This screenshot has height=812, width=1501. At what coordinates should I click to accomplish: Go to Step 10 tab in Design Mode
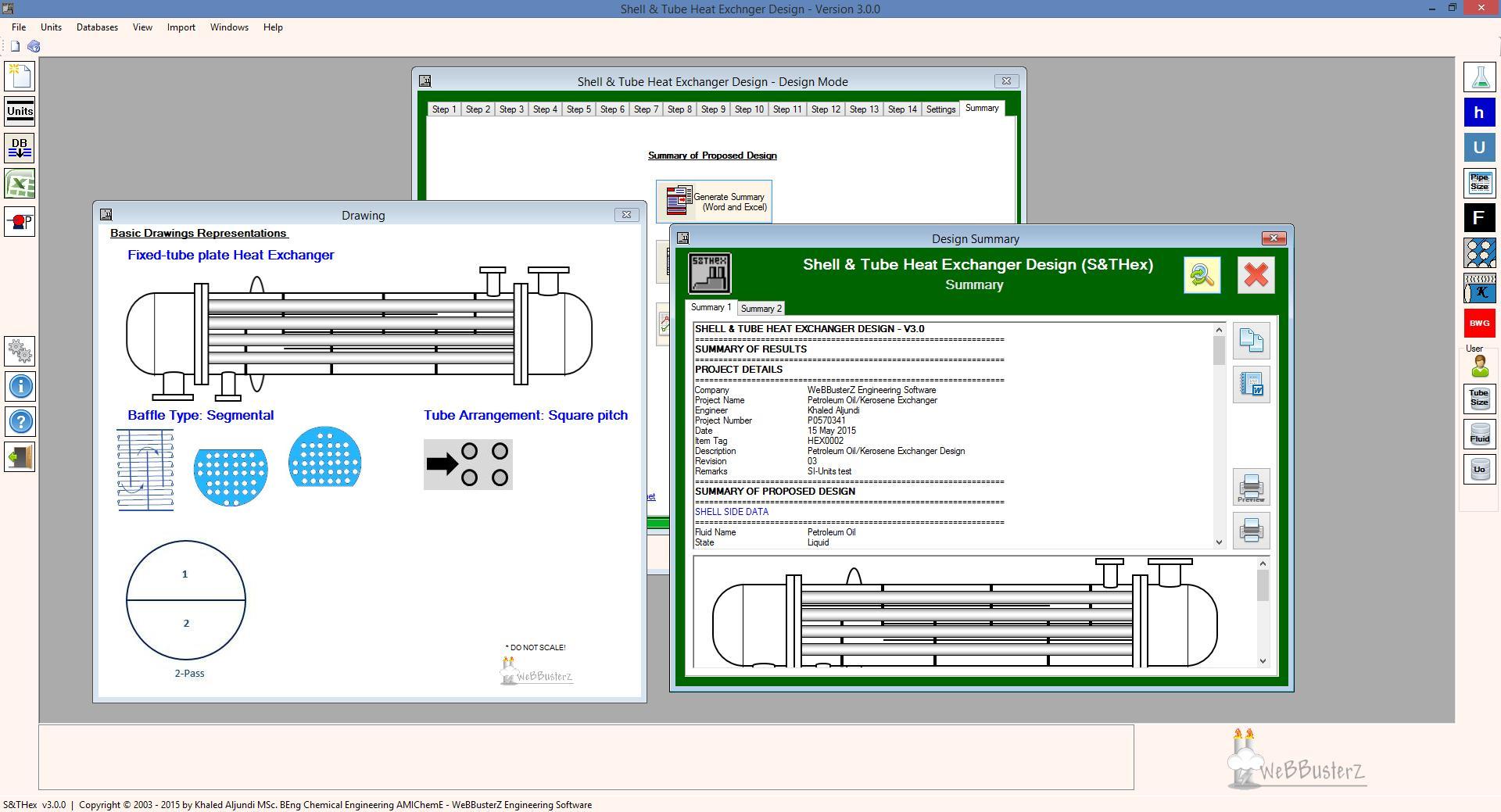pos(749,109)
